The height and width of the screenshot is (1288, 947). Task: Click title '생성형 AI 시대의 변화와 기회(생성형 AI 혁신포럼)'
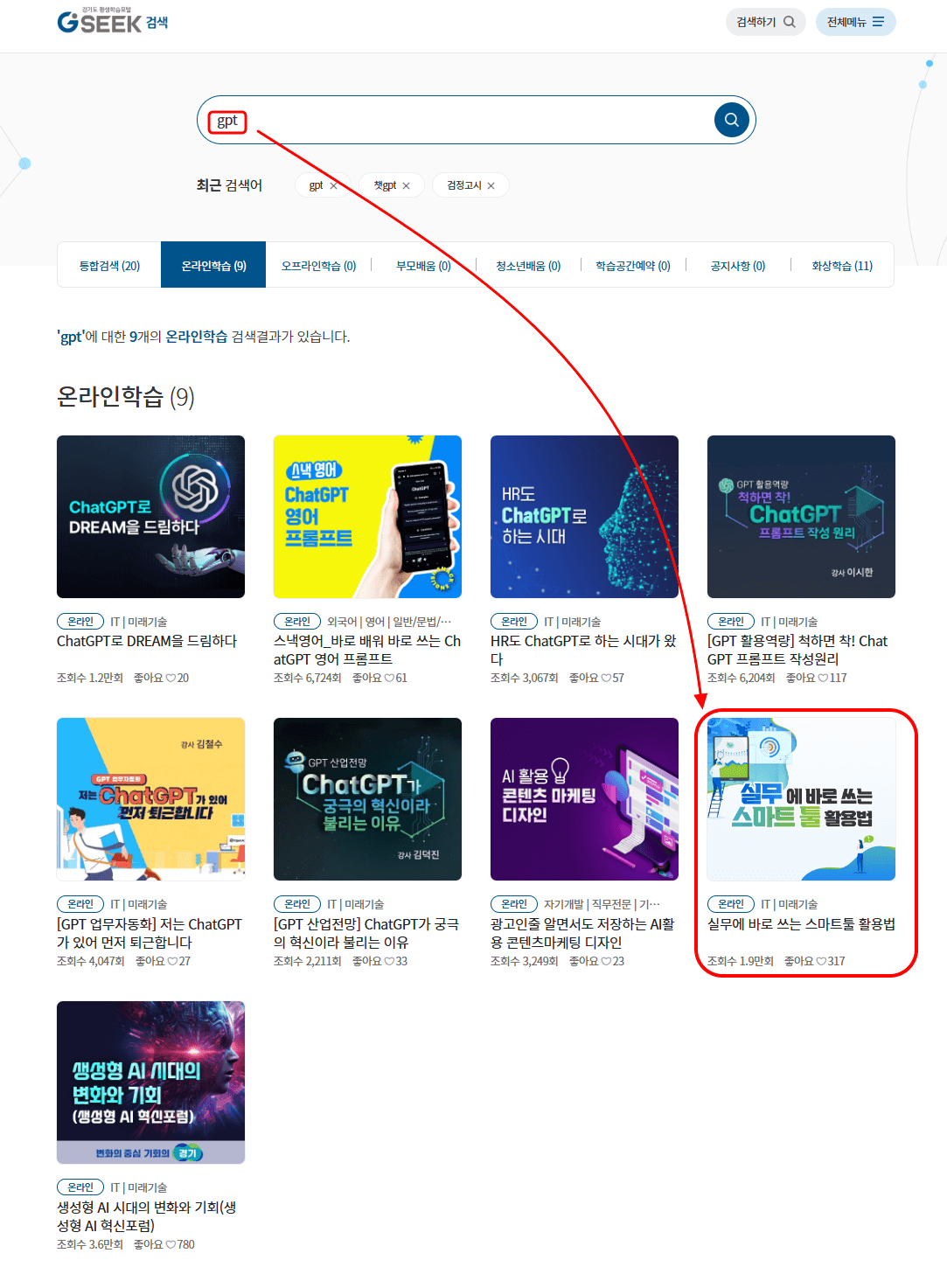147,1216
